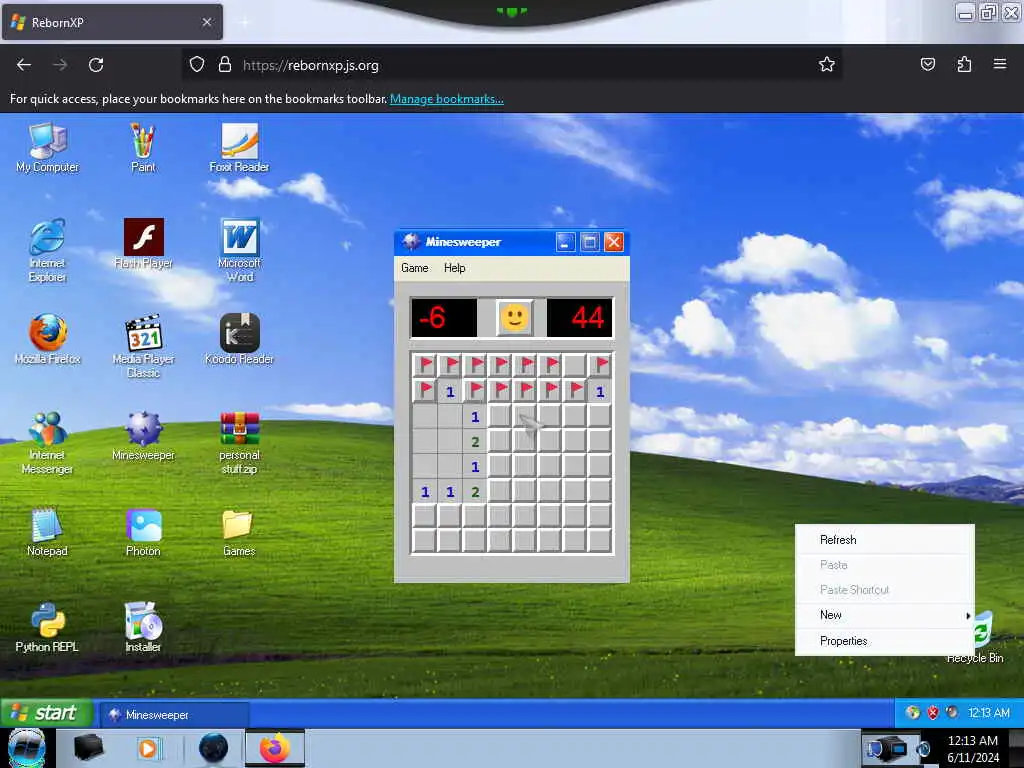Click the Minesweeper taskbar button

173,715
